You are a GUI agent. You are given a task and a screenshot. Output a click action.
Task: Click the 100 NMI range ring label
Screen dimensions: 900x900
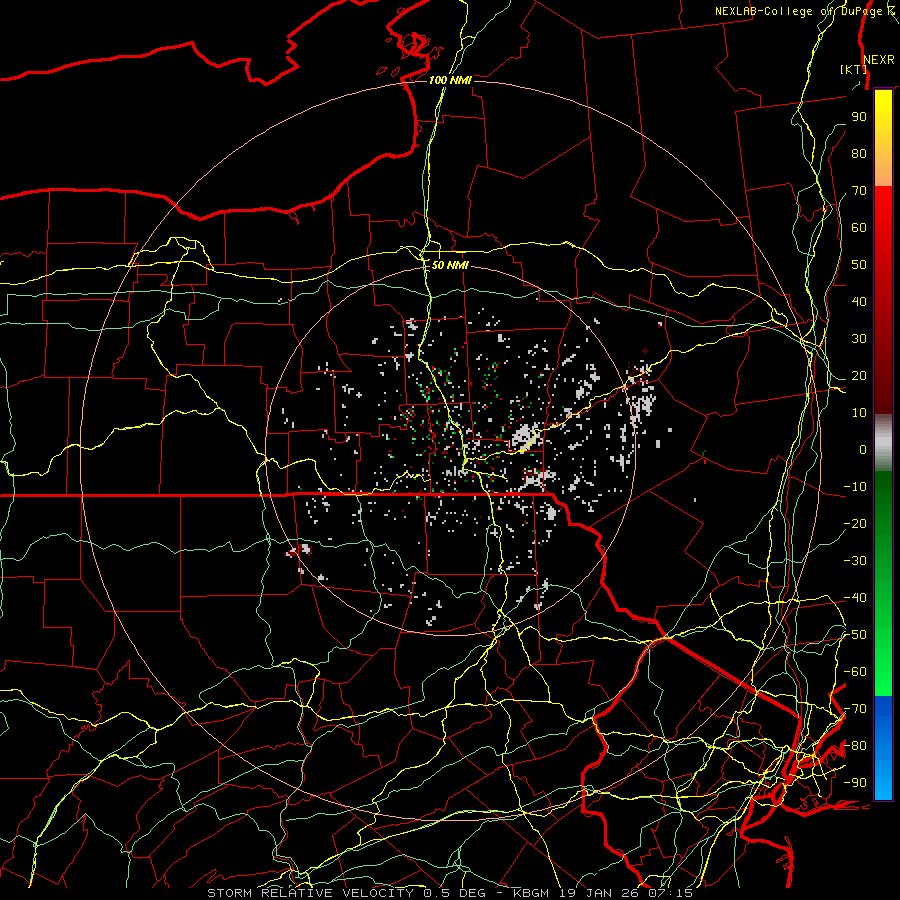[x=450, y=80]
